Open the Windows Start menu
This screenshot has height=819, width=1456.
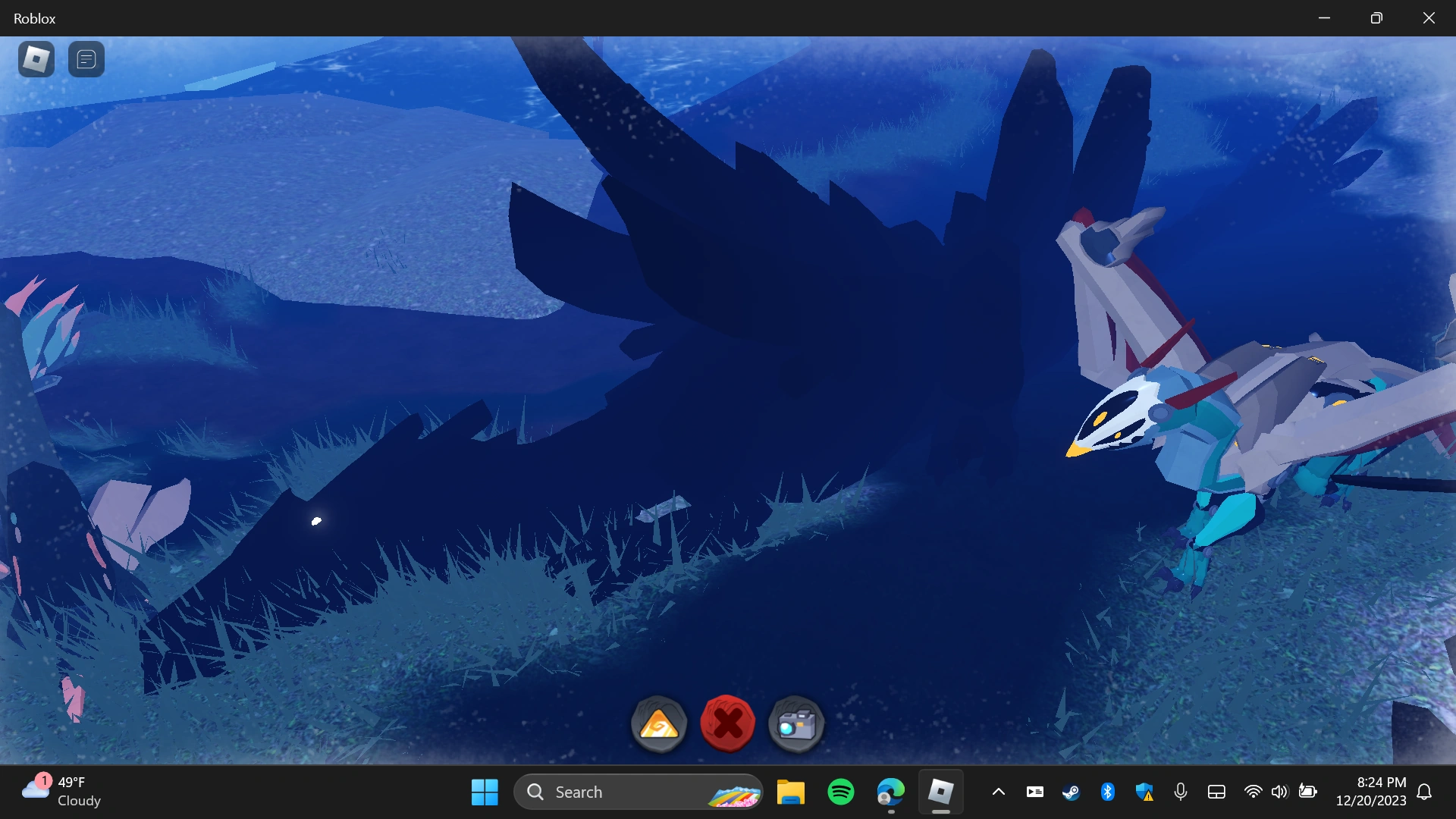(x=485, y=792)
